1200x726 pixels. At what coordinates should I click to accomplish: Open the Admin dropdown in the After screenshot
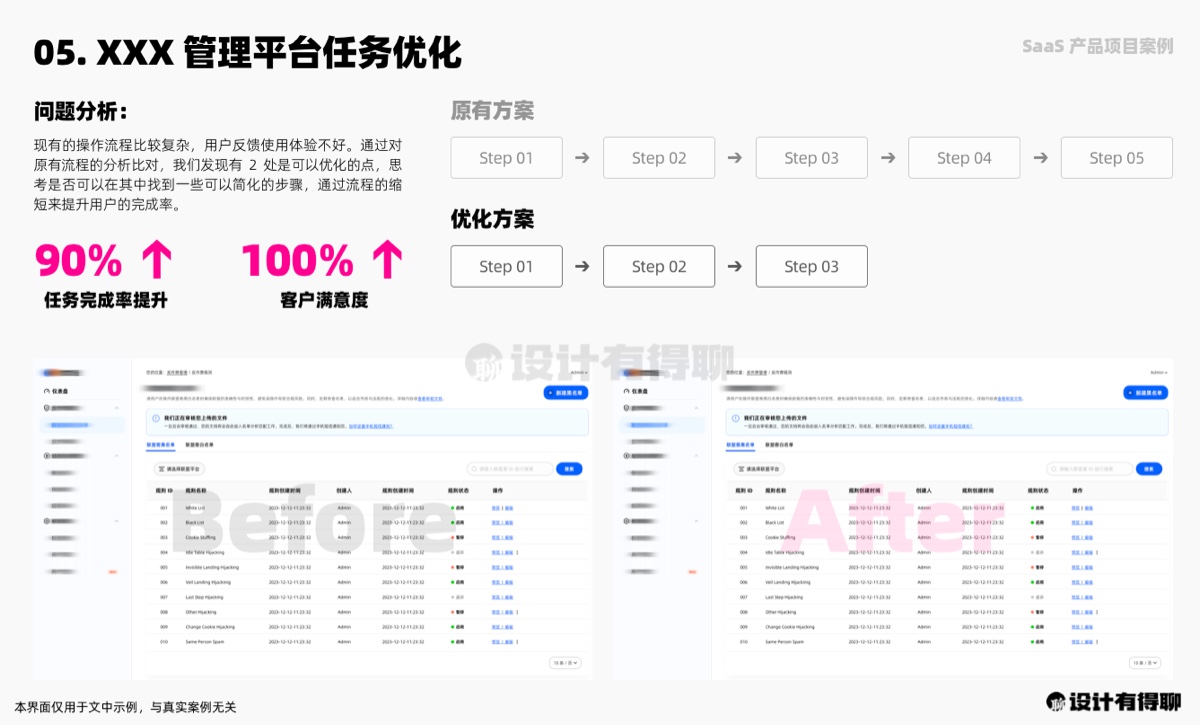1158,372
